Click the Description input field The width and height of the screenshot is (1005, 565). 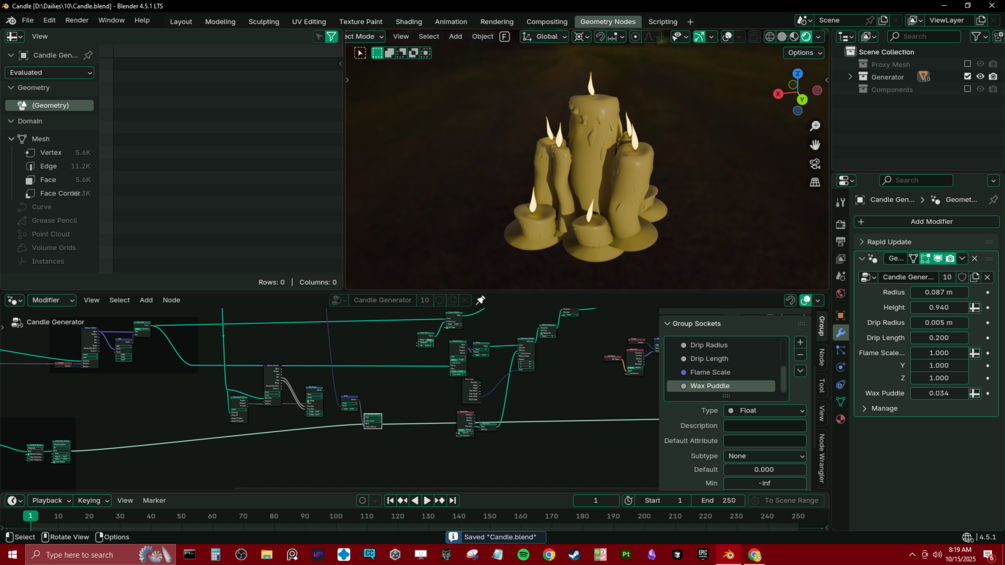tap(765, 425)
